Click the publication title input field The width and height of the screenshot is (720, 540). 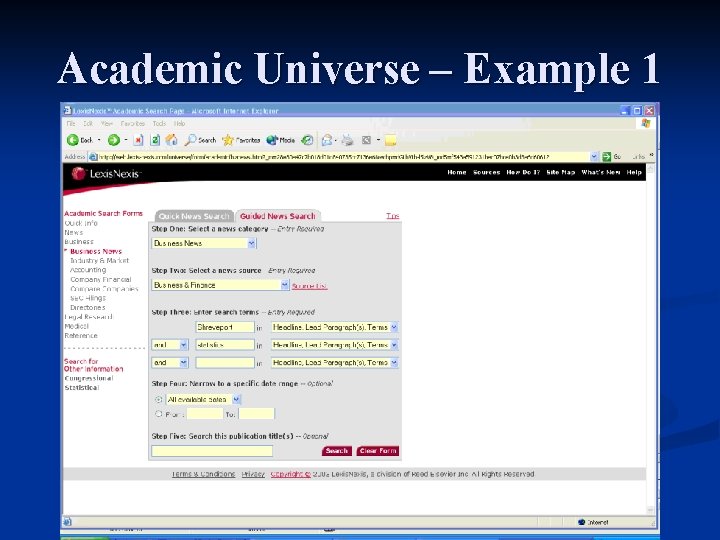[212, 451]
